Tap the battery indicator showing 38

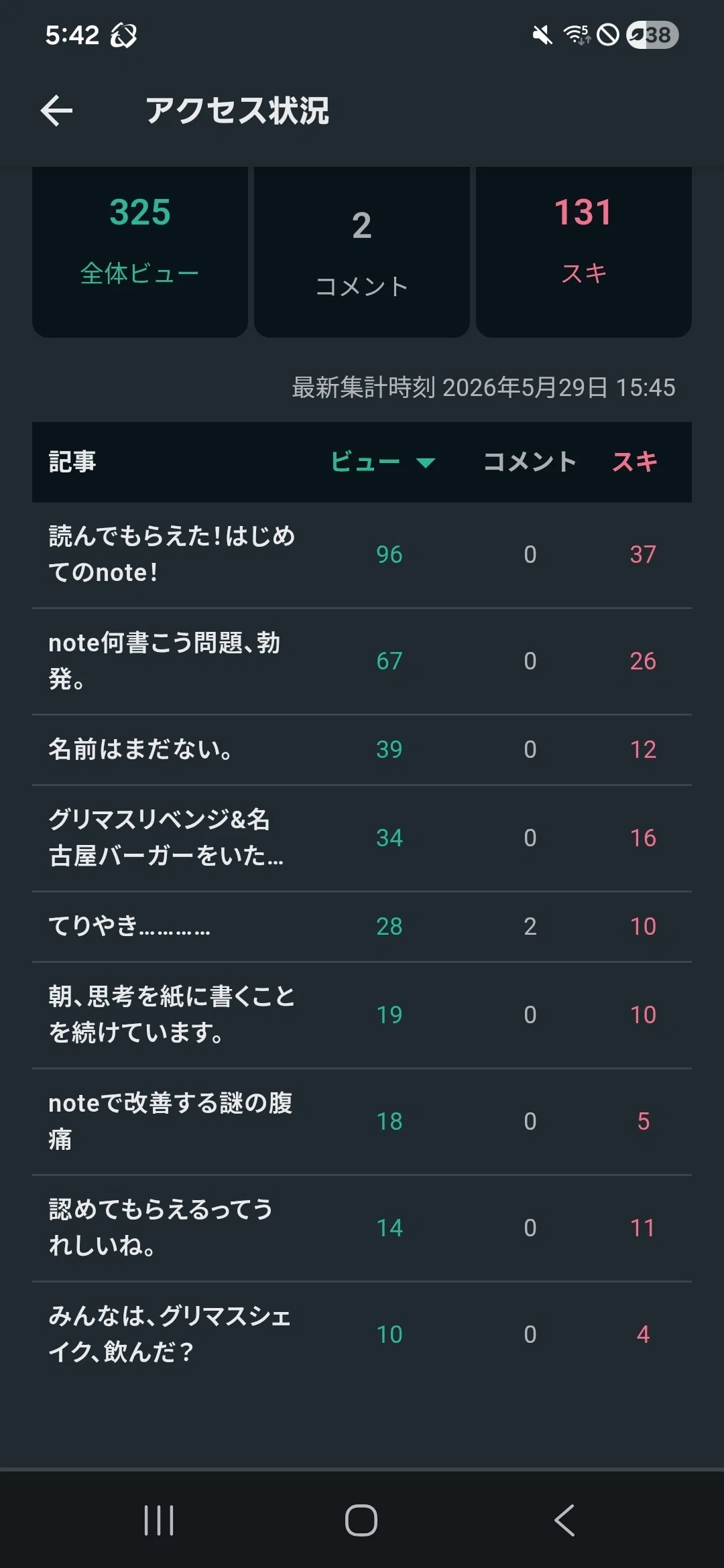[652, 35]
